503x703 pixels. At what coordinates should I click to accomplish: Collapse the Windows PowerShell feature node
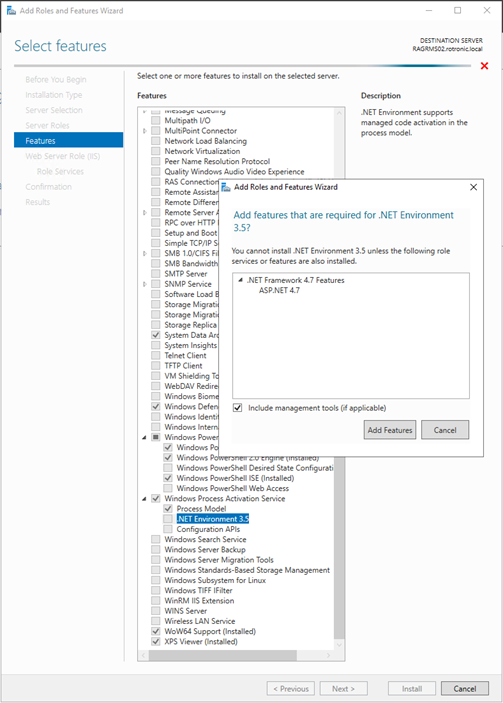click(144, 437)
